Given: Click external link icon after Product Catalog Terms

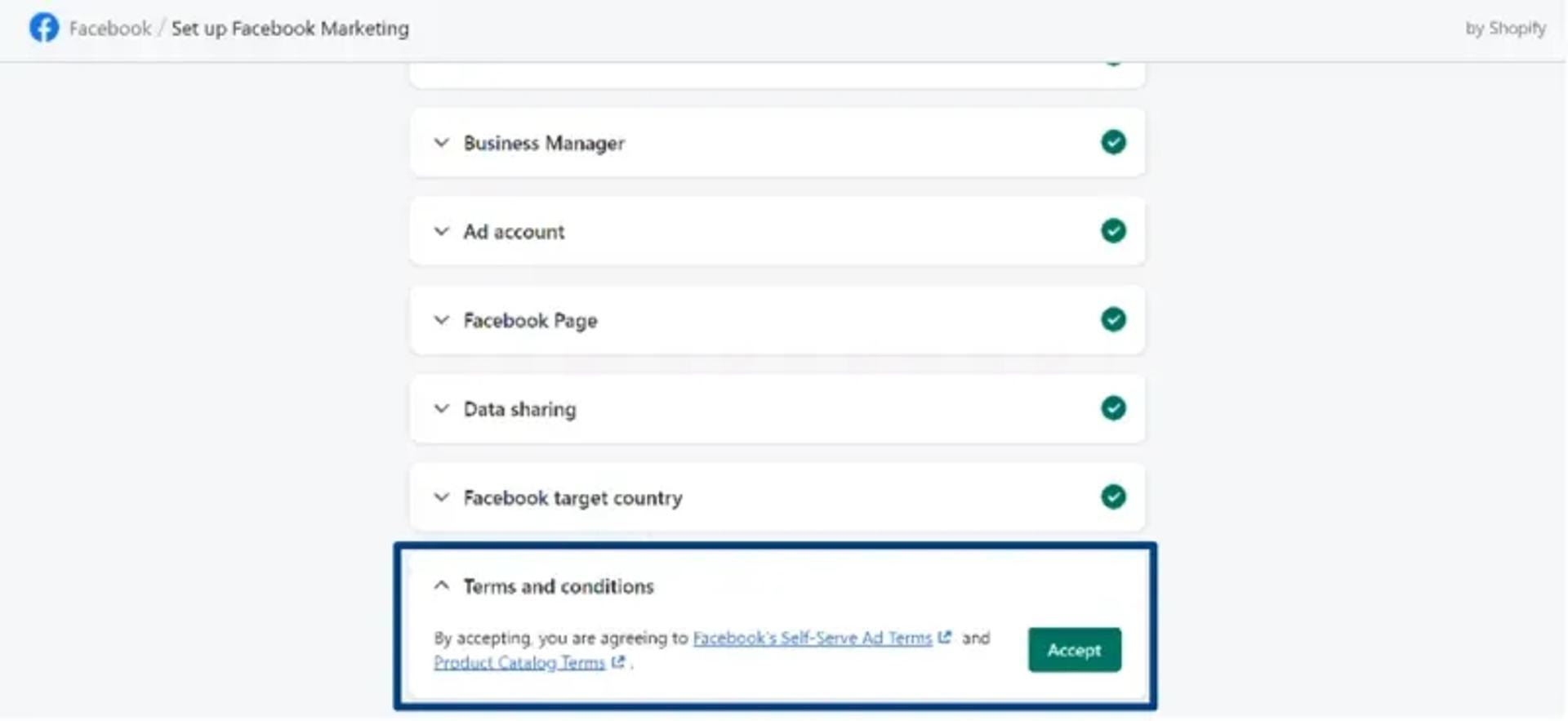Looking at the screenshot, I should [618, 662].
